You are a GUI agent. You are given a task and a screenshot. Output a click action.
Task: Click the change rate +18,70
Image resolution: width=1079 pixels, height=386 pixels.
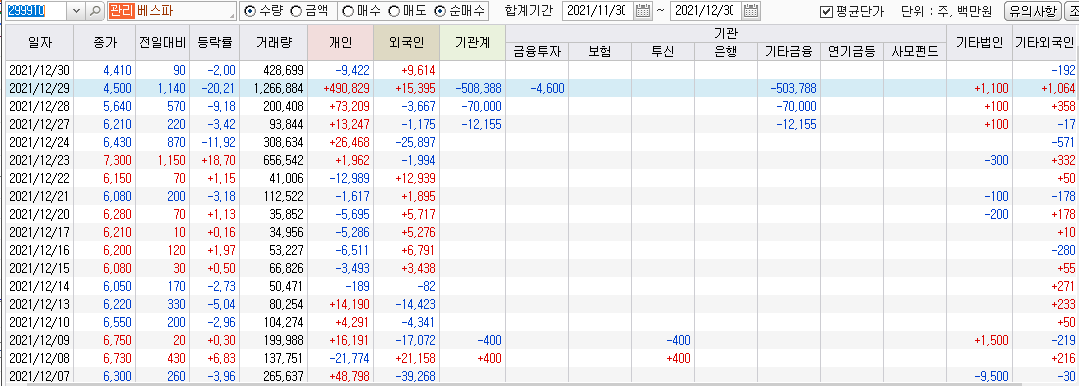(217, 160)
